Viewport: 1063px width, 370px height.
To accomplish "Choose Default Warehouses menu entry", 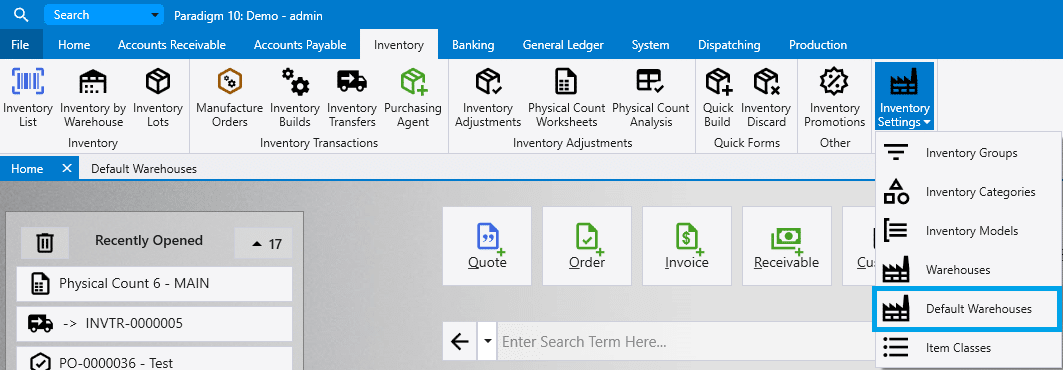I will click(968, 309).
